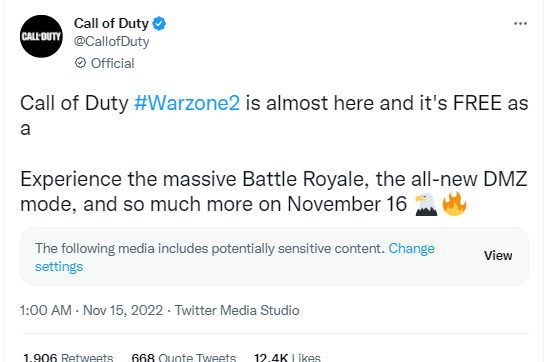Click the sensitive content warning banner
Viewport: 544px width, 362px height.
[274, 256]
